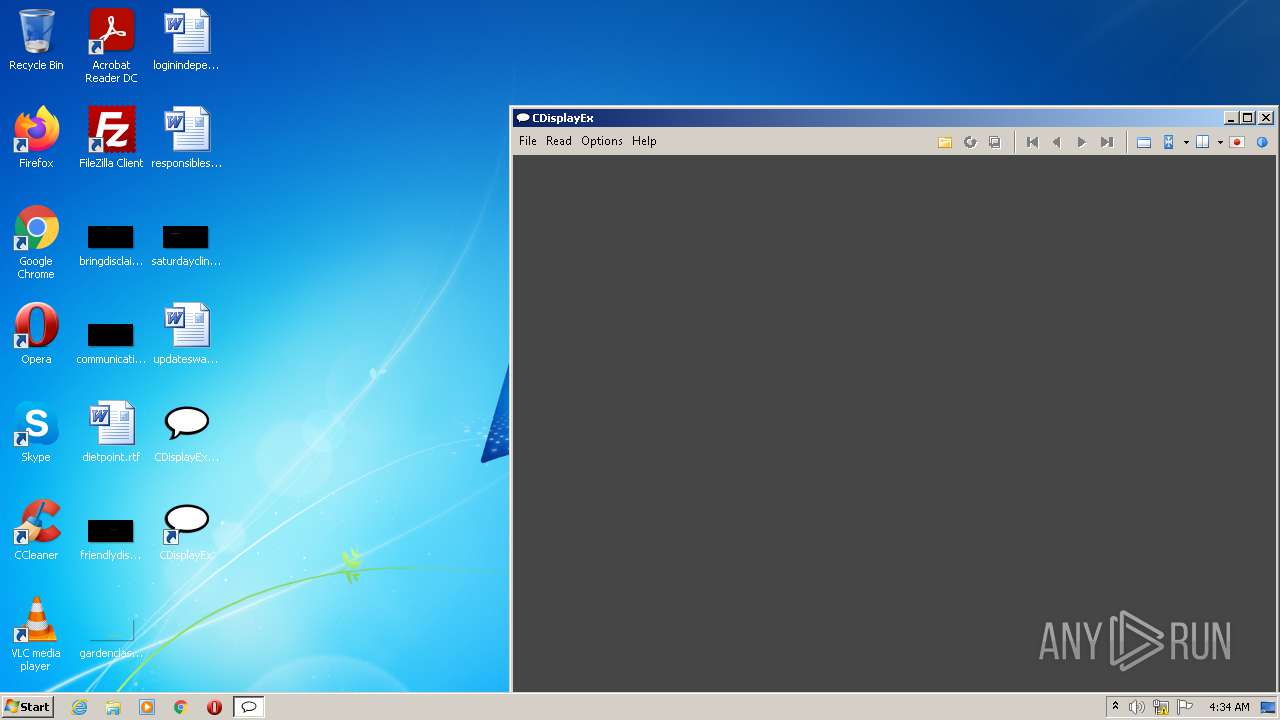Click the network tray icon
Viewport: 1280px width, 720px height.
[x=1161, y=707]
